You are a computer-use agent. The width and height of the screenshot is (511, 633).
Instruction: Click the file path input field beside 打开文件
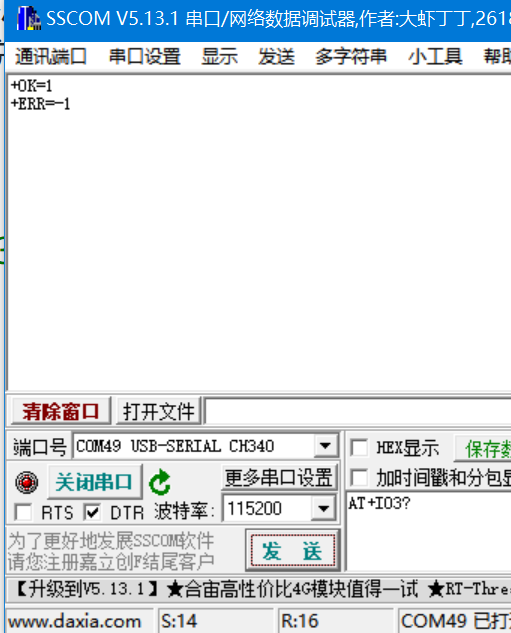pyautogui.click(x=358, y=411)
